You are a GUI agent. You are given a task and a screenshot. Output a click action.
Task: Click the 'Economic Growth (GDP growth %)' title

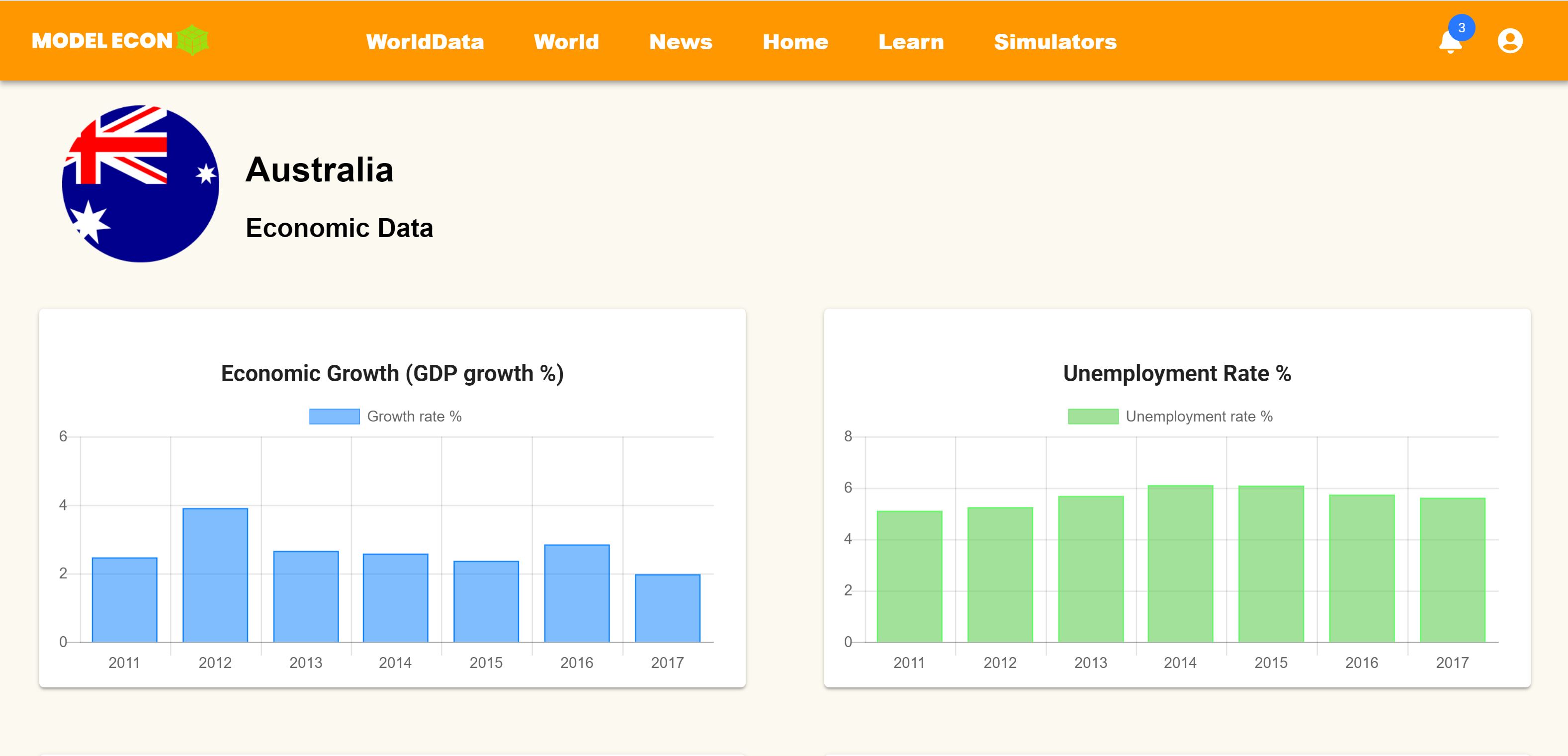(x=393, y=373)
